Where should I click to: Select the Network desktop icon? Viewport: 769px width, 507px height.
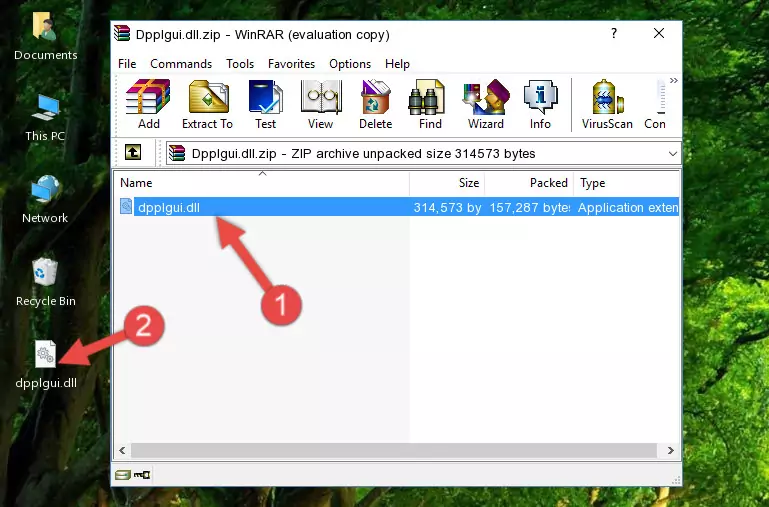(45, 199)
